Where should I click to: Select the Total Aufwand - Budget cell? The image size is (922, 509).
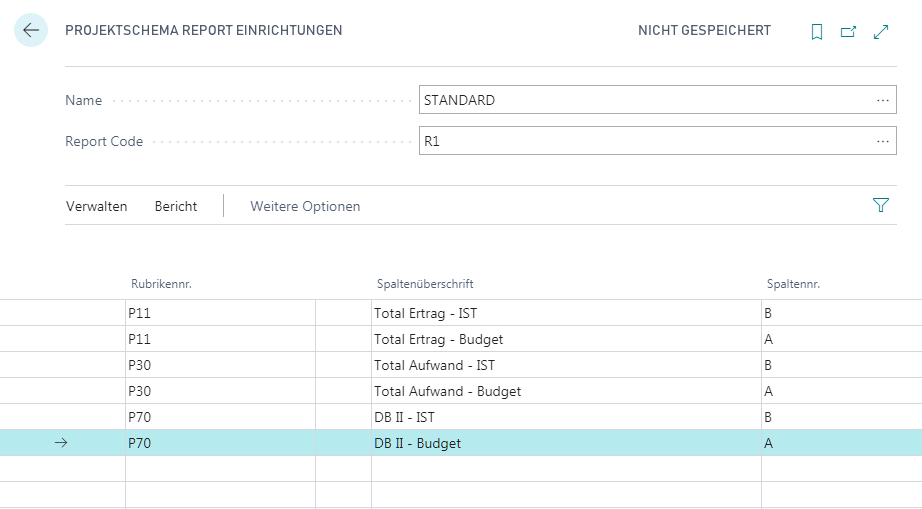point(566,391)
